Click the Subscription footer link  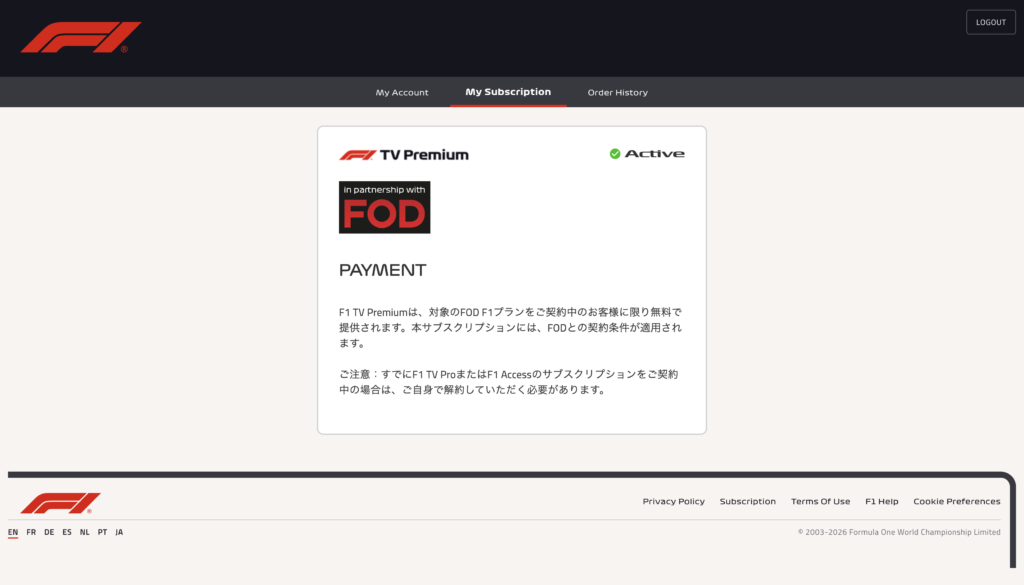click(747, 502)
